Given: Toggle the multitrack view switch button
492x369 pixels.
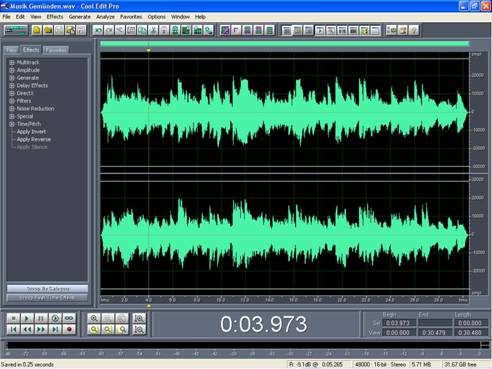Looking at the screenshot, I should pyautogui.click(x=16, y=30).
